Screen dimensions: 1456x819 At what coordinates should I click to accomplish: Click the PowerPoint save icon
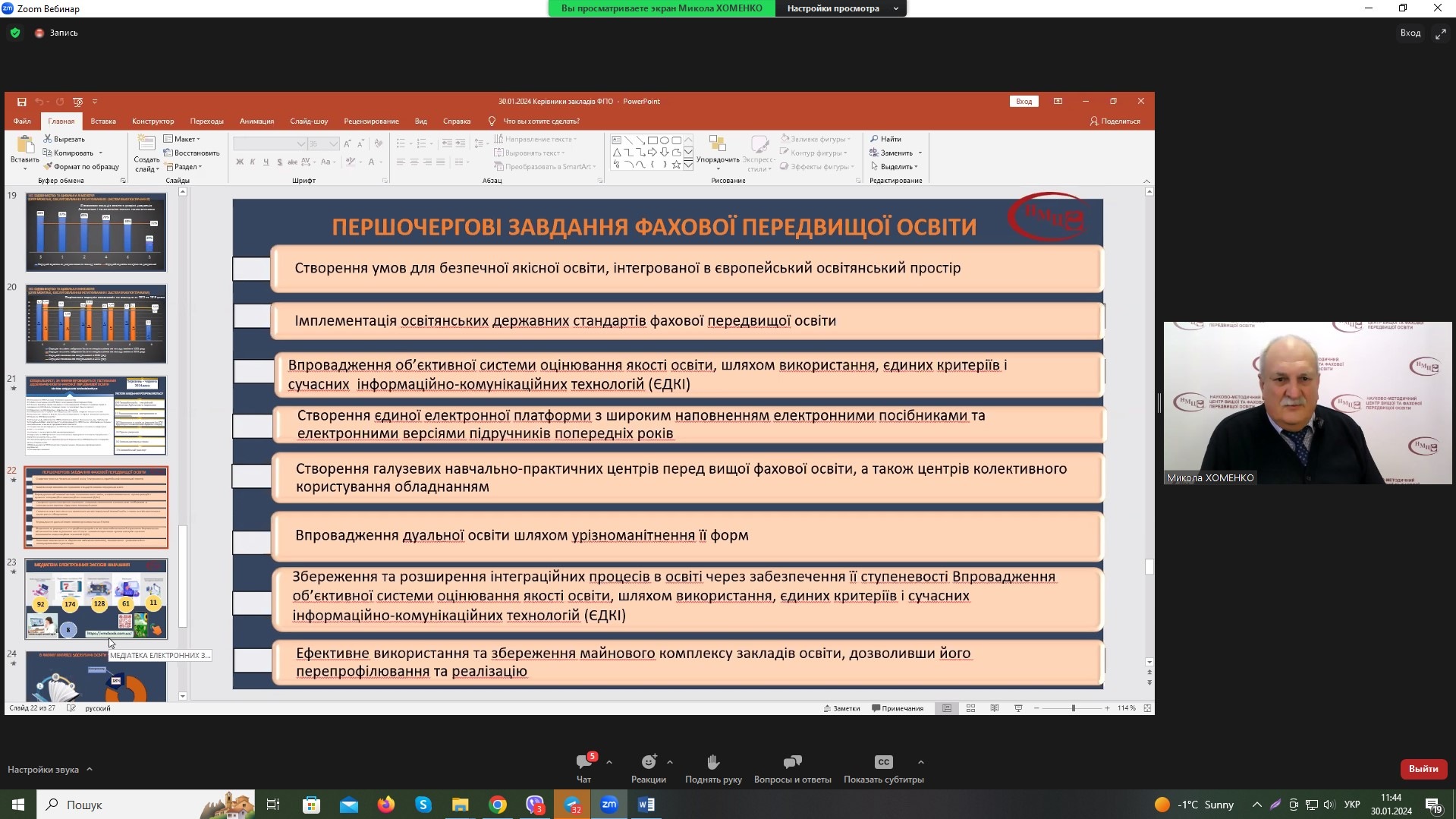(21, 102)
